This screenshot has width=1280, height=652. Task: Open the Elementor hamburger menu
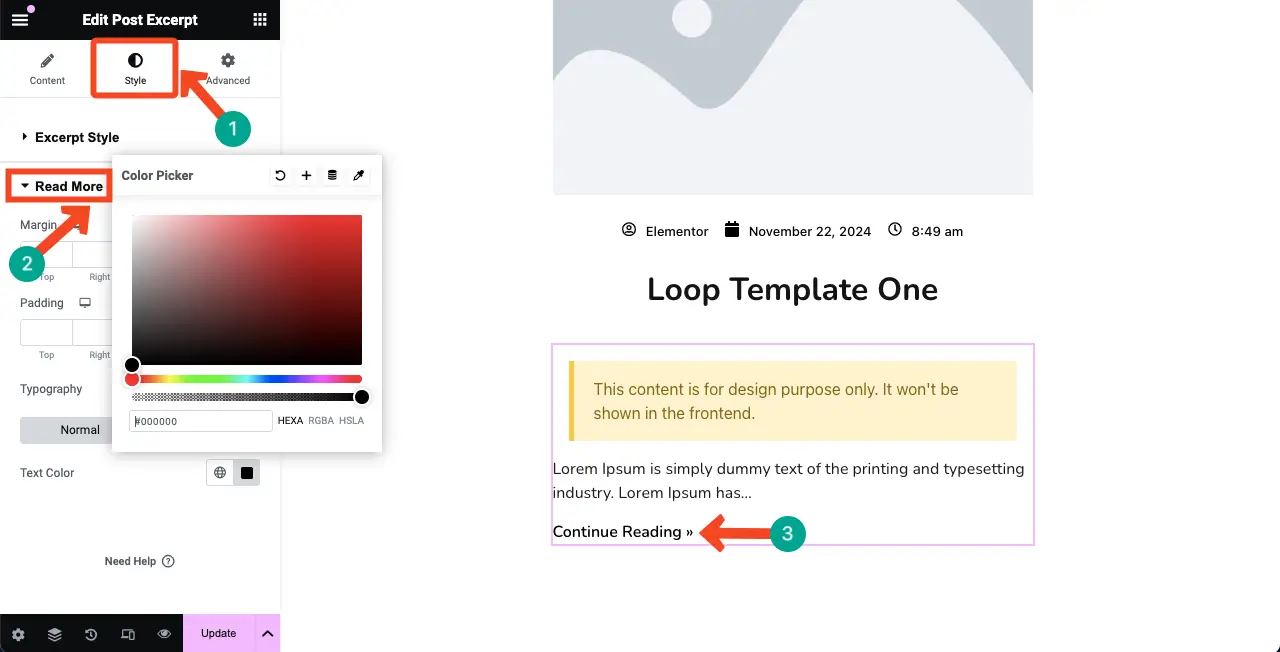click(x=20, y=20)
